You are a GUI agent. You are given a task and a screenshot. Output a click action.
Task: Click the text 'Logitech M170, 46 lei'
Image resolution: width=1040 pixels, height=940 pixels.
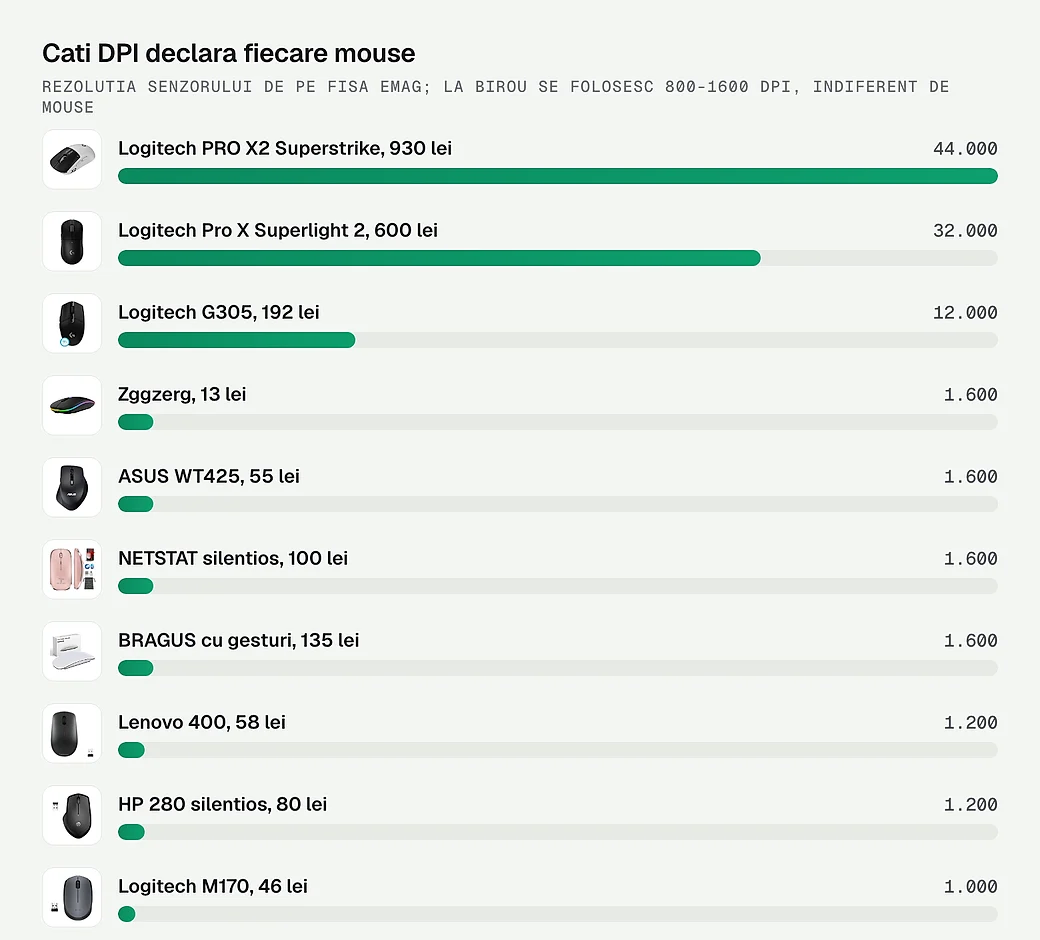tap(213, 886)
